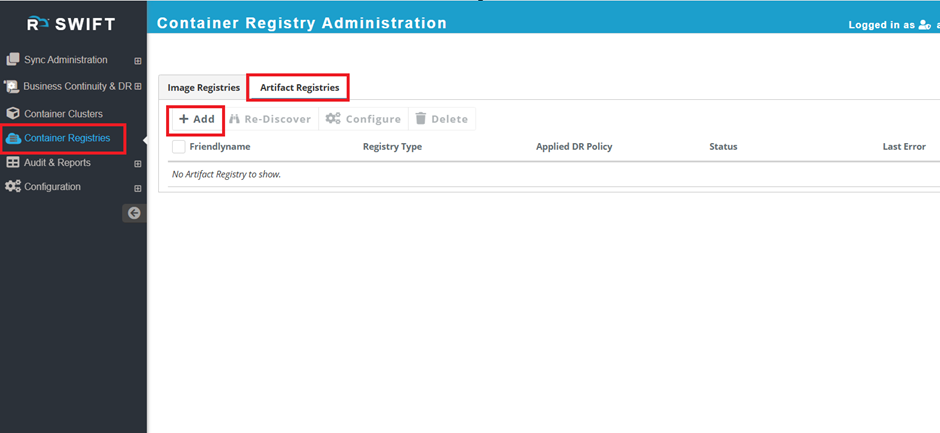Click the Add button
This screenshot has height=433, width=940.
(x=197, y=119)
